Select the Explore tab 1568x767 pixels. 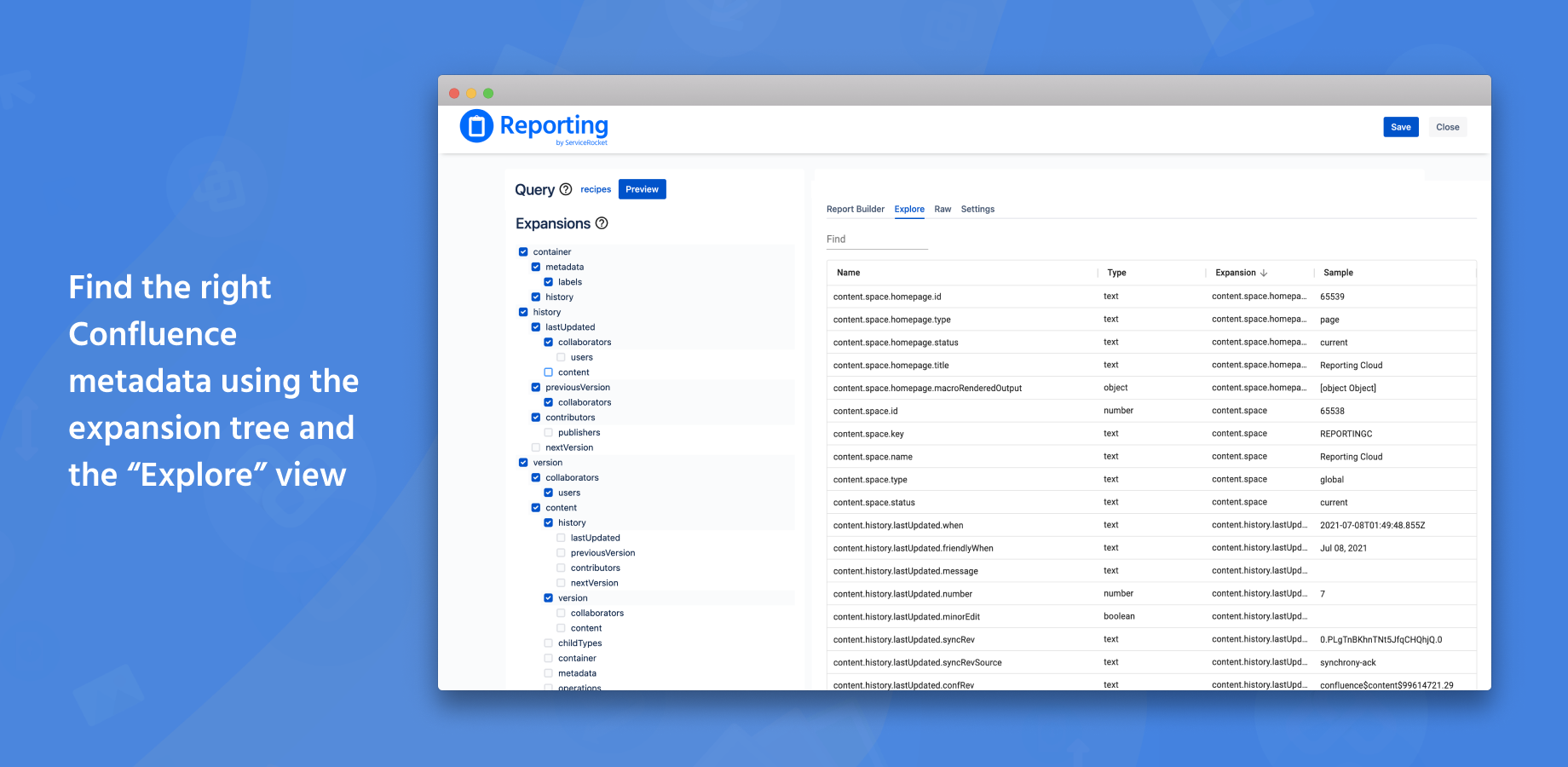coord(909,209)
